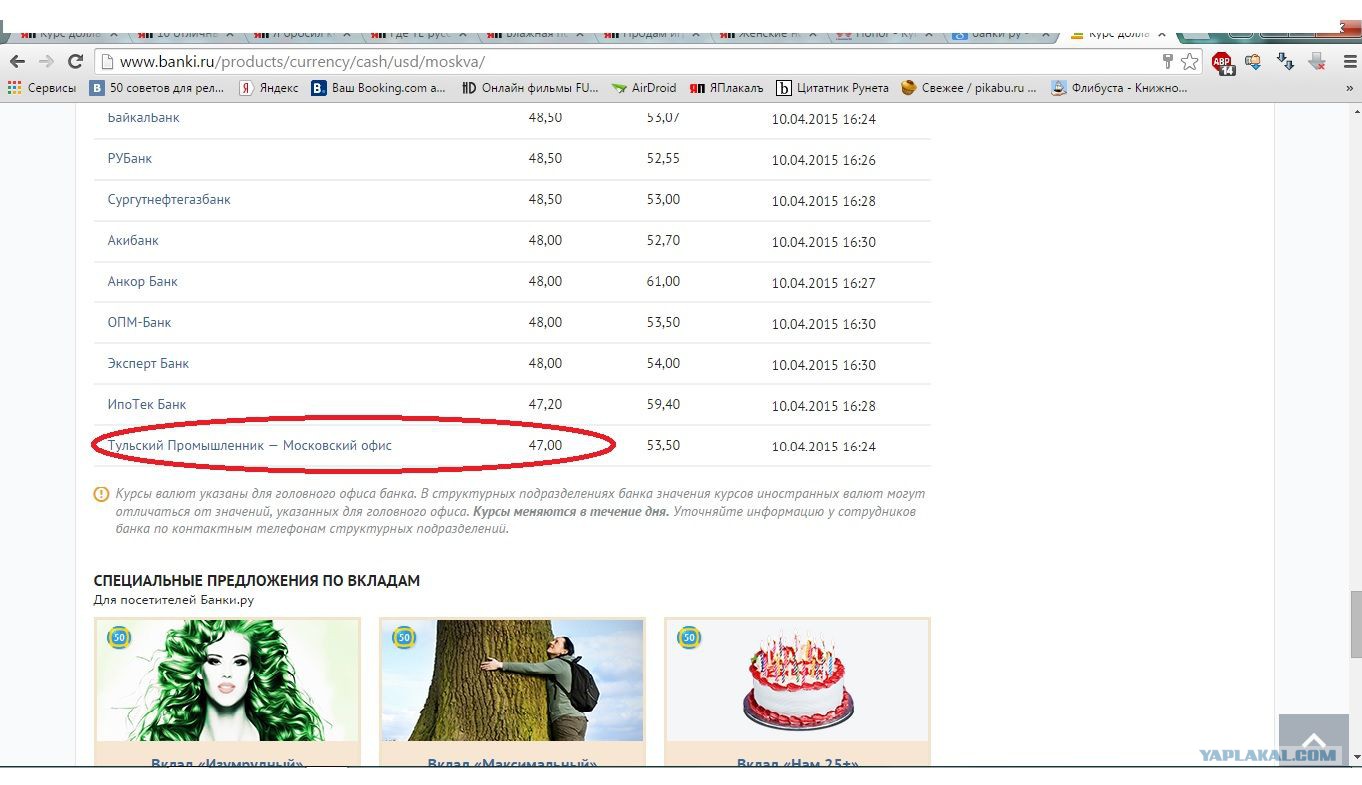Click the page info icon in address bar
This screenshot has height=785, width=1362.
point(108,62)
